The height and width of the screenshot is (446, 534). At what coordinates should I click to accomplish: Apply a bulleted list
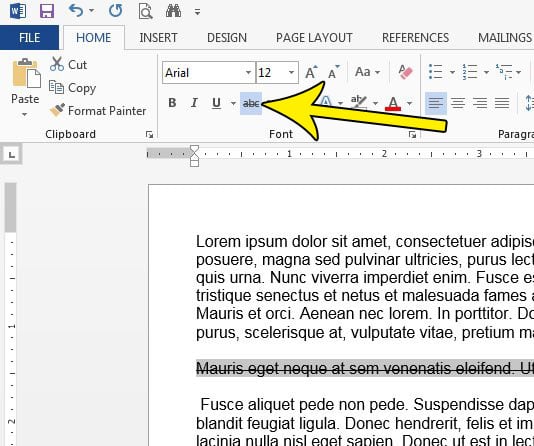436,72
